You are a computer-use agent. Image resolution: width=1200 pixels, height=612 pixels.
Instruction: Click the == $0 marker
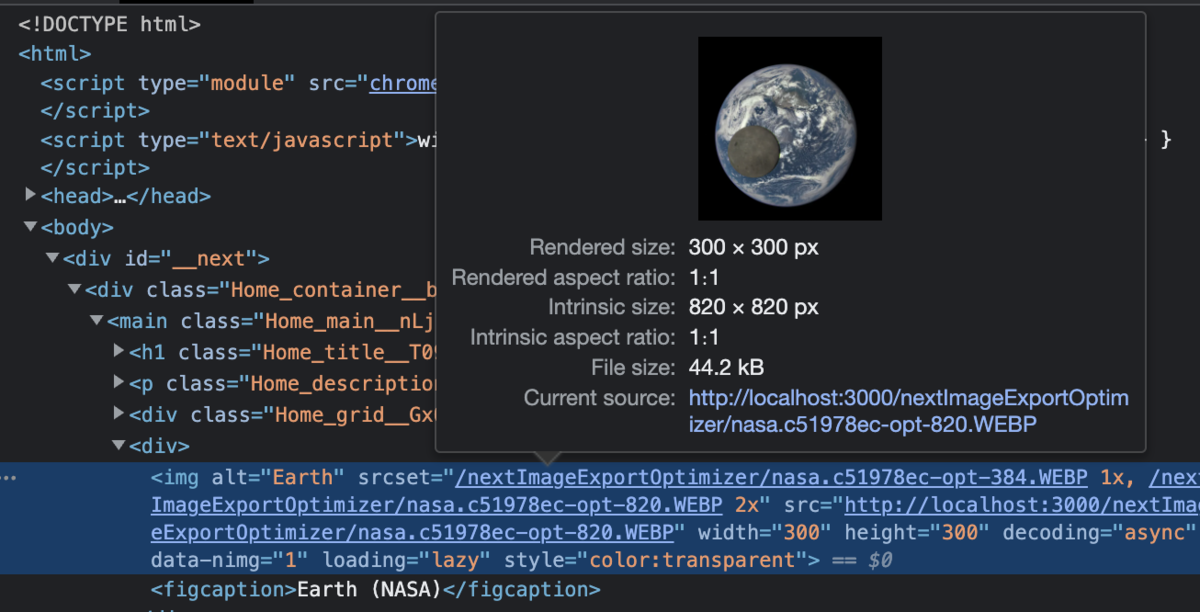tap(861, 560)
